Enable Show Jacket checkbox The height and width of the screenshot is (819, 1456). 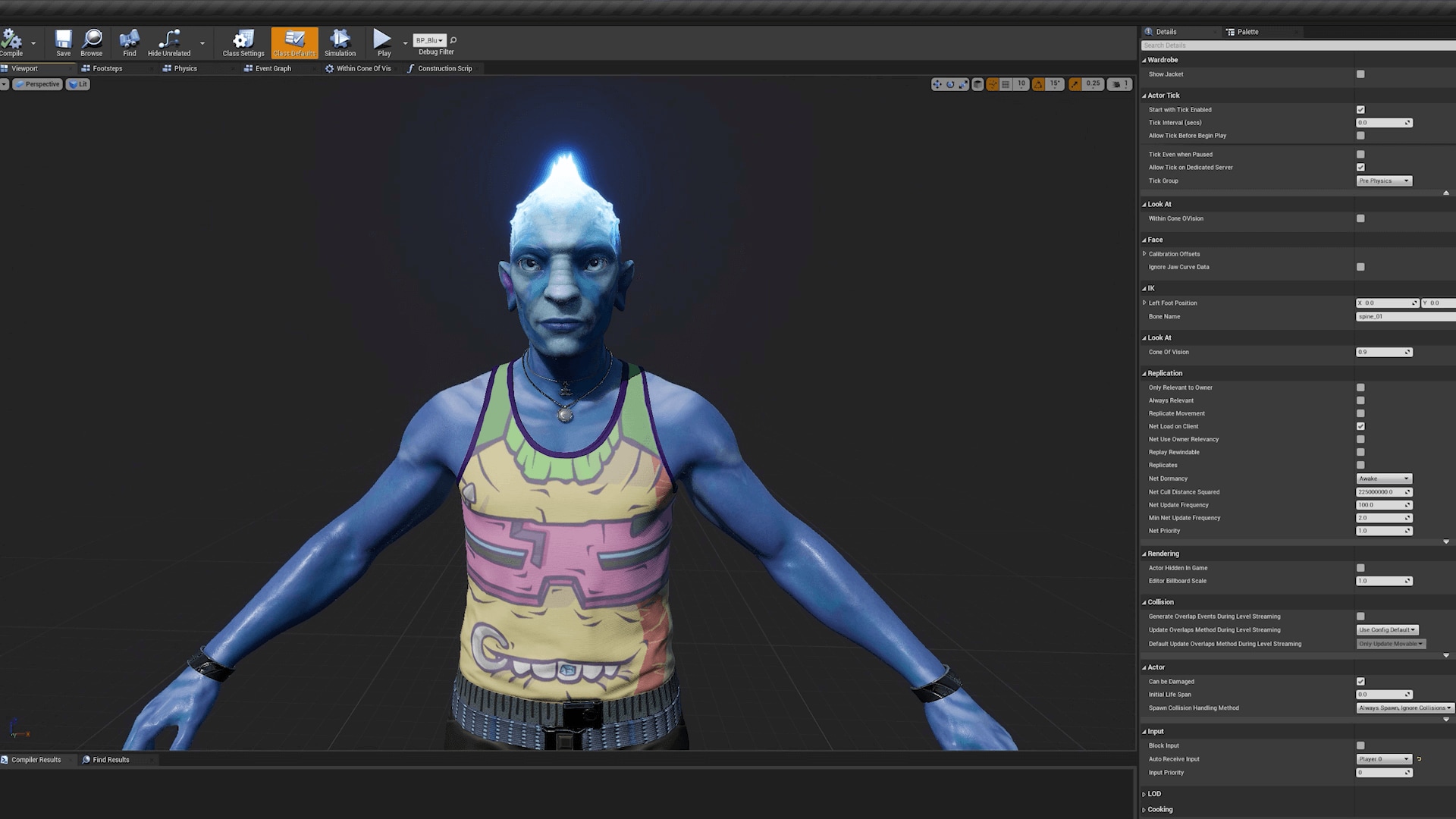click(x=1360, y=74)
